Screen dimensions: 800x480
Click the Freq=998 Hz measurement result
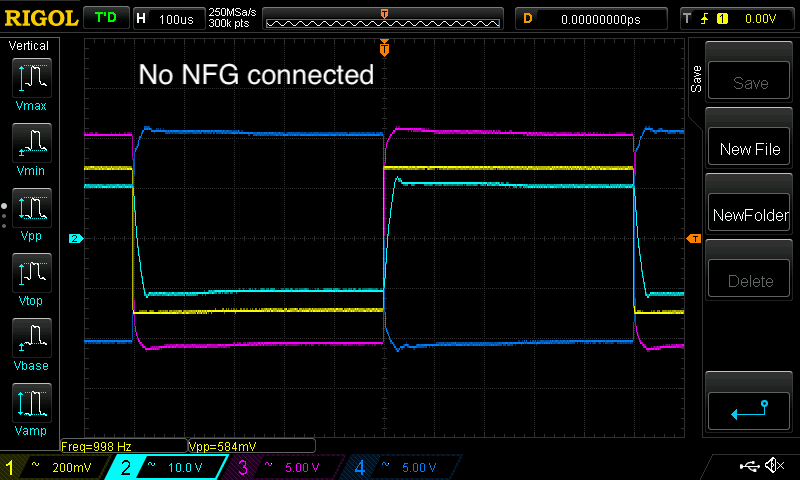123,446
